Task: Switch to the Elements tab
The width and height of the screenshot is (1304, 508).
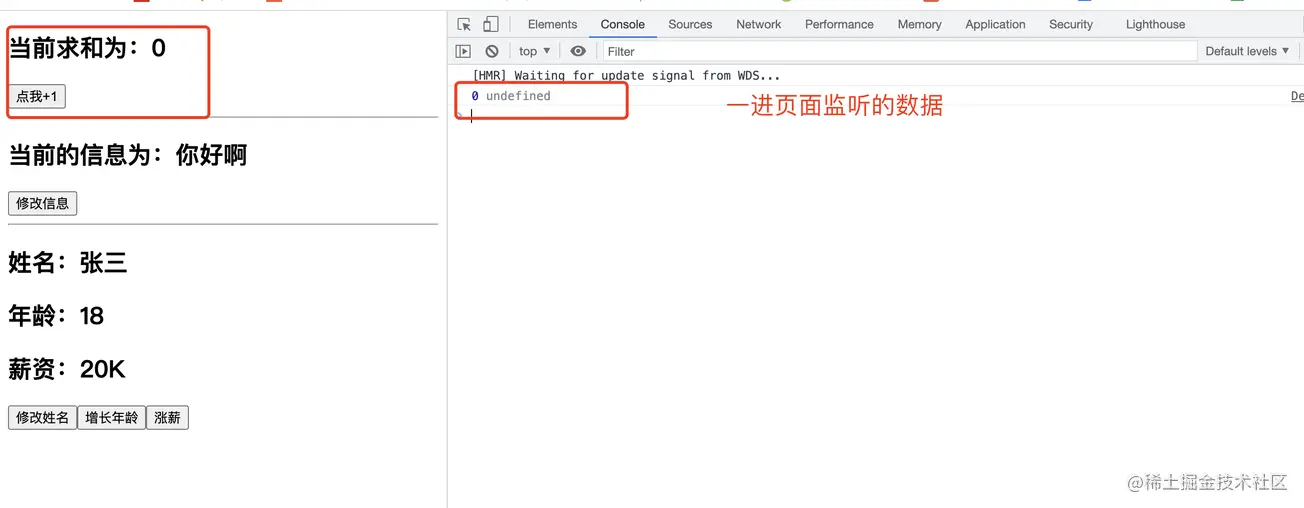Action: click(x=552, y=24)
